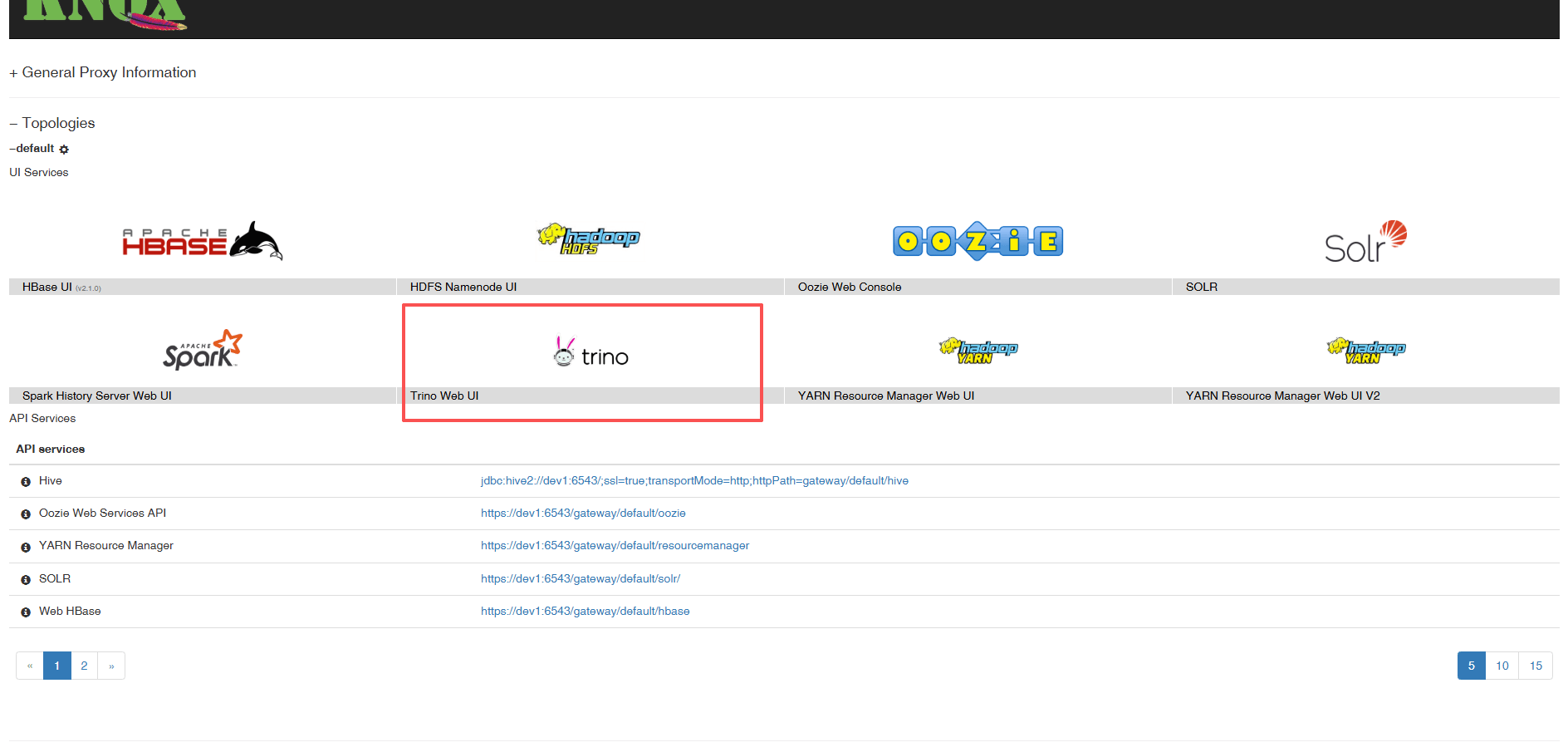1568x752 pixels.
Task: Click the Trino bunny logo
Action: 565,351
